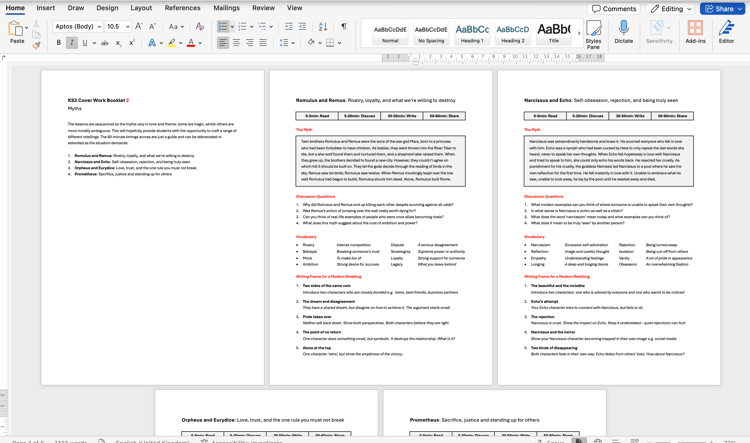Screen dimensions: 750x443
Task: Open the Styles Pane
Action: (x=593, y=33)
